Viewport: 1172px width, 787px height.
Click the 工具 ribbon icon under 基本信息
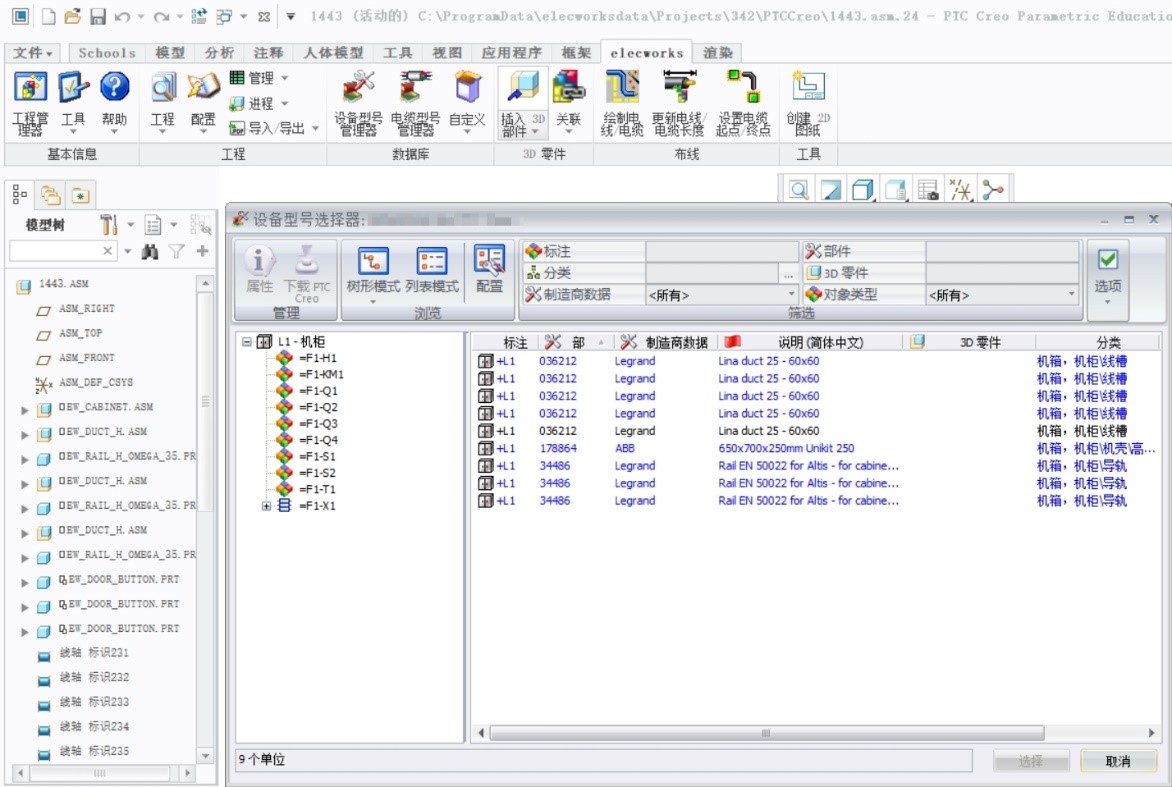point(73,102)
